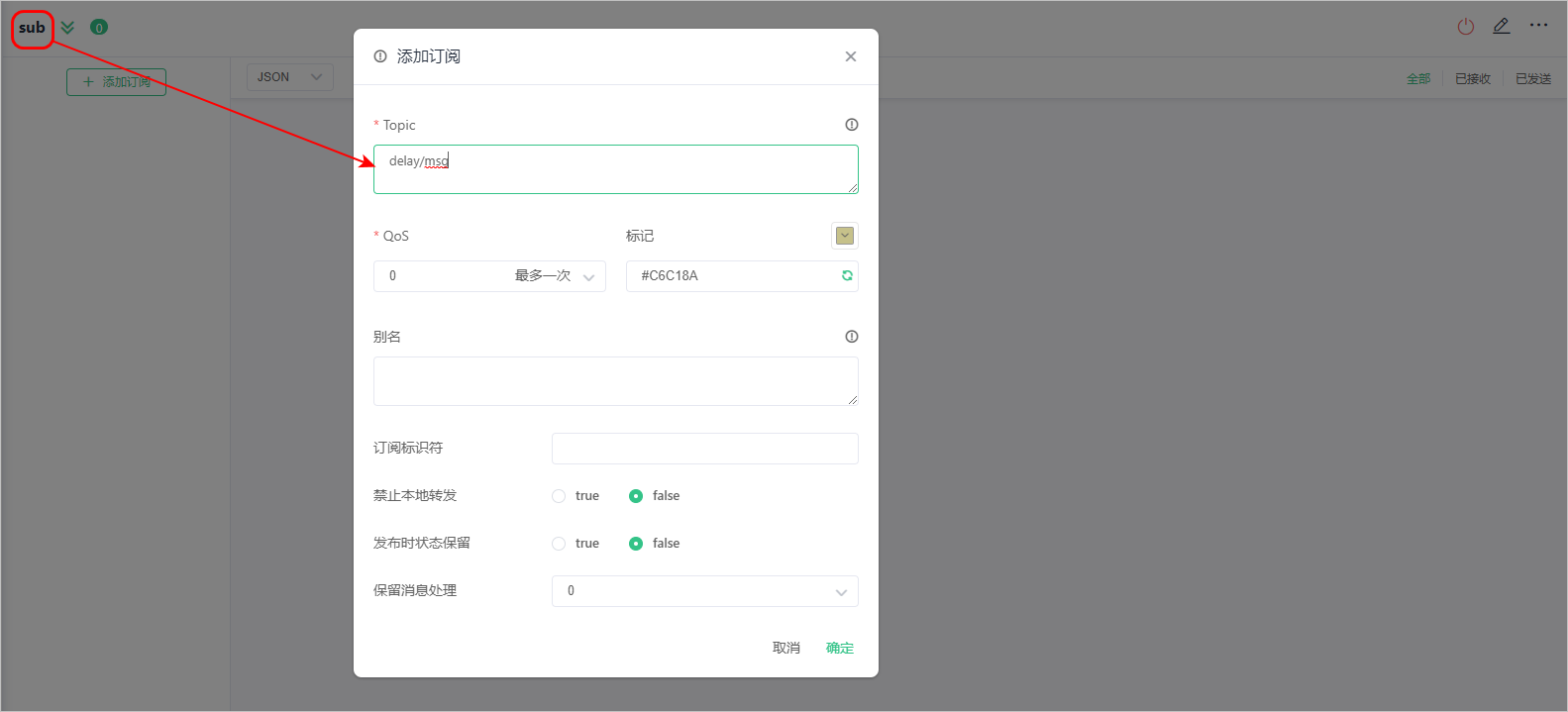The width and height of the screenshot is (1568, 712).
Task: Click the edit connection pencil icon
Action: click(1502, 27)
